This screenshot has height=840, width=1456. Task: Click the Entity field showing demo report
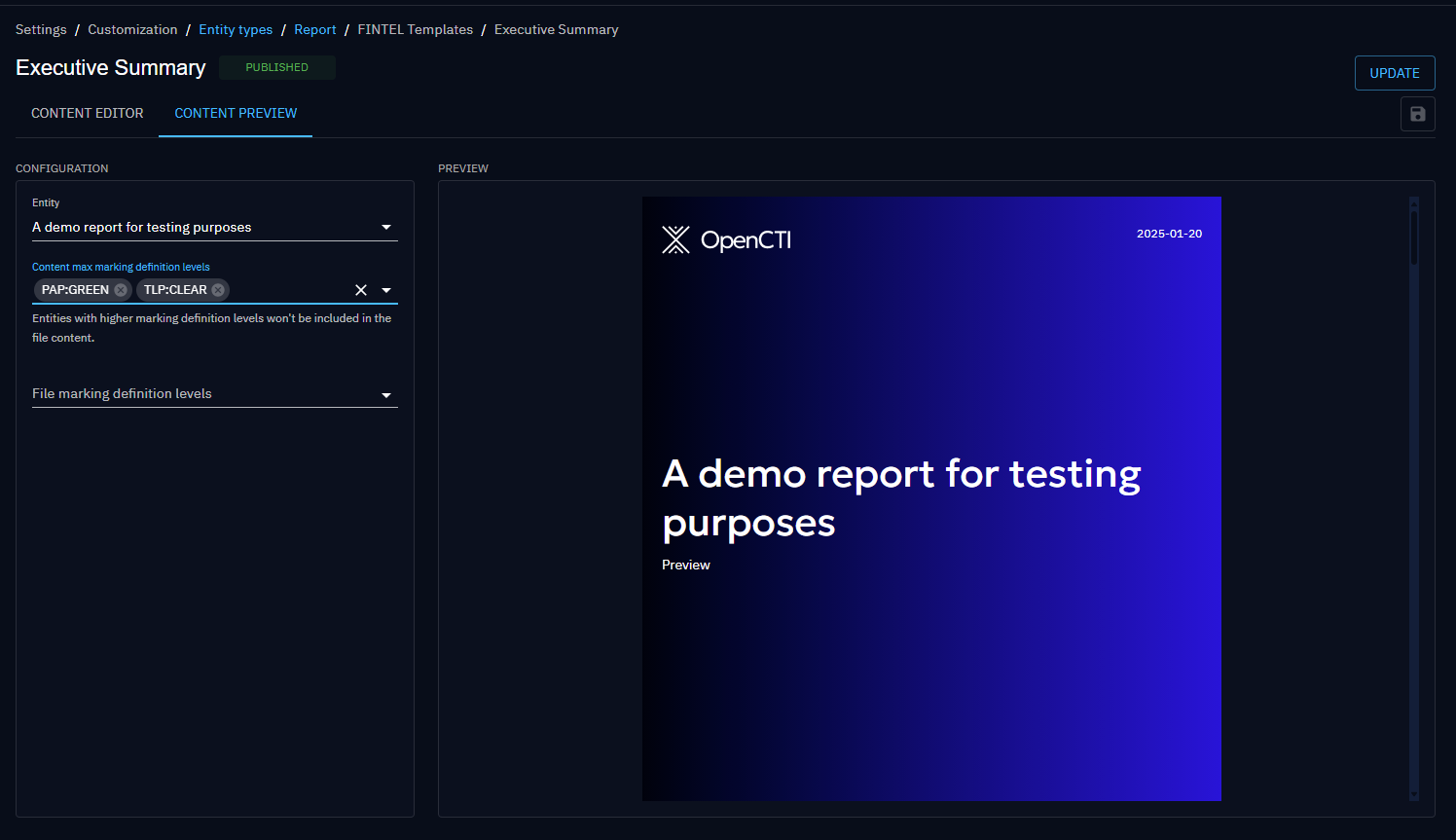tap(195, 228)
